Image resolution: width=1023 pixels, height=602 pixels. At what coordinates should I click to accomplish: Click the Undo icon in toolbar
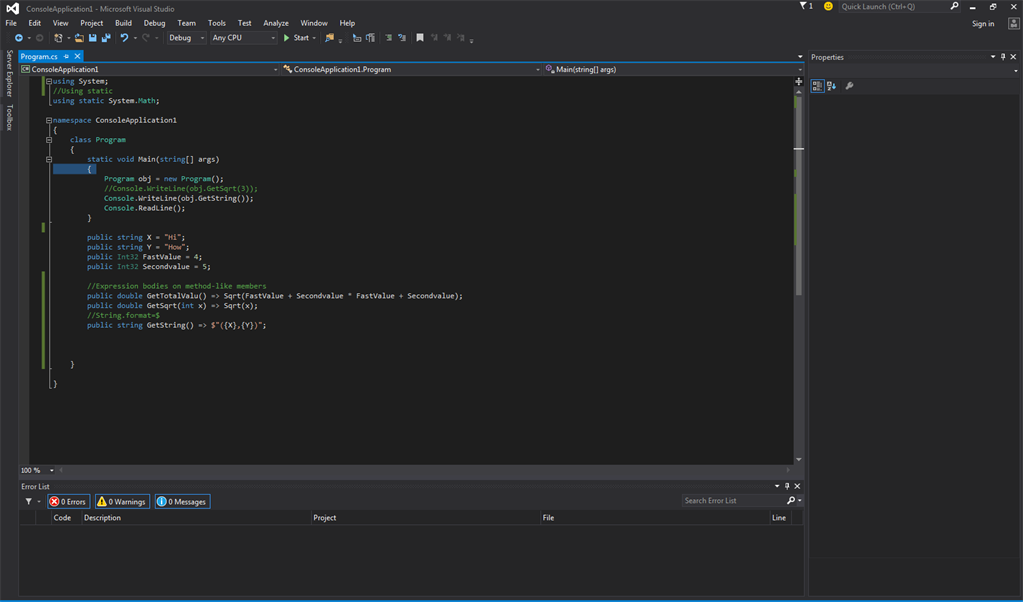click(x=124, y=38)
